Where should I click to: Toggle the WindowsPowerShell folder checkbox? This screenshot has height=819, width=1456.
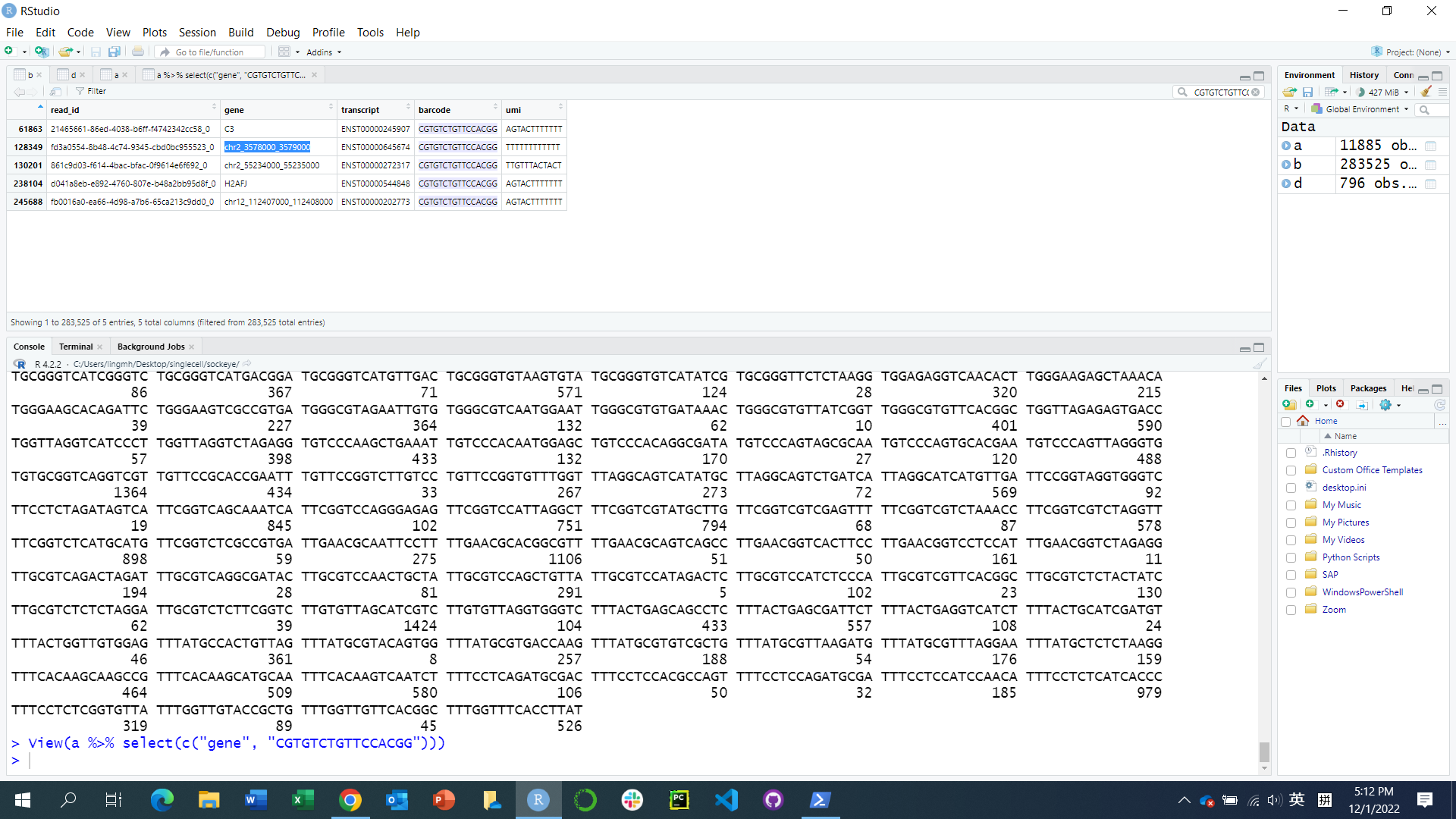1291,592
